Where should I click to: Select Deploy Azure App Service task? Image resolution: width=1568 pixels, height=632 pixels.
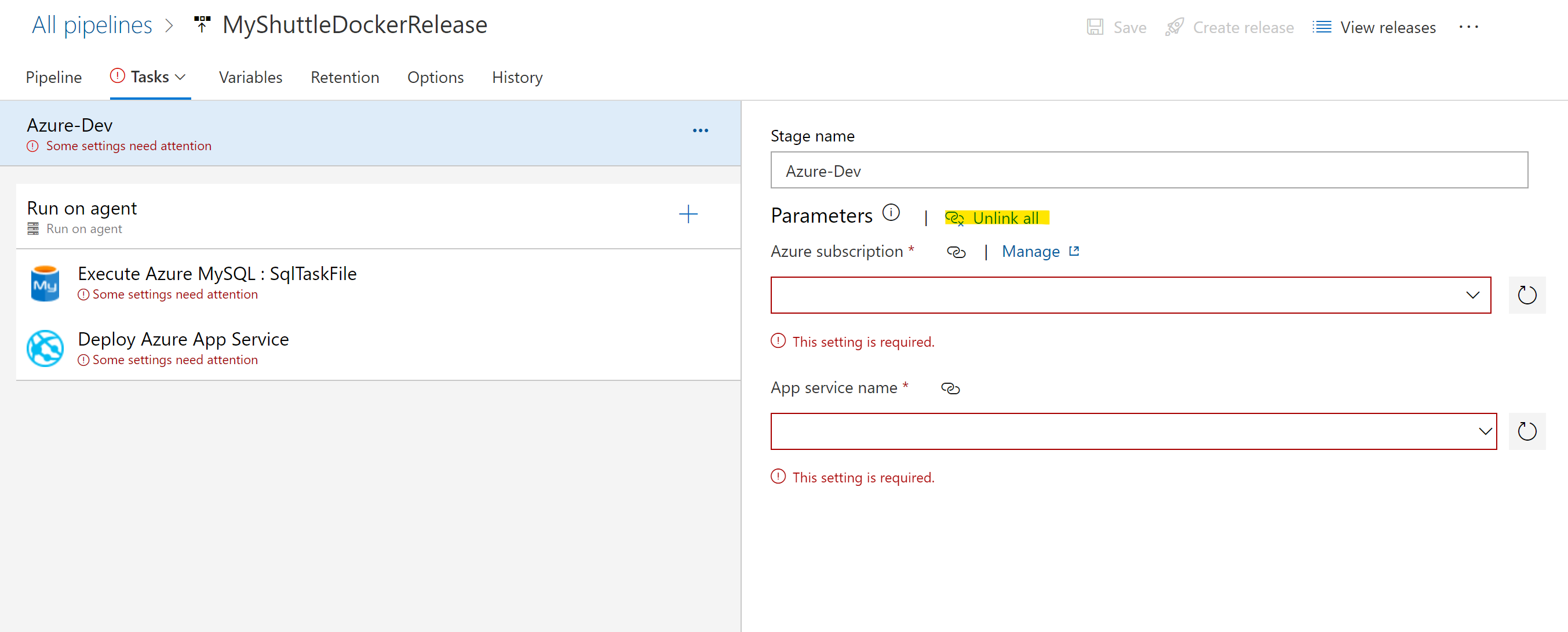(378, 348)
